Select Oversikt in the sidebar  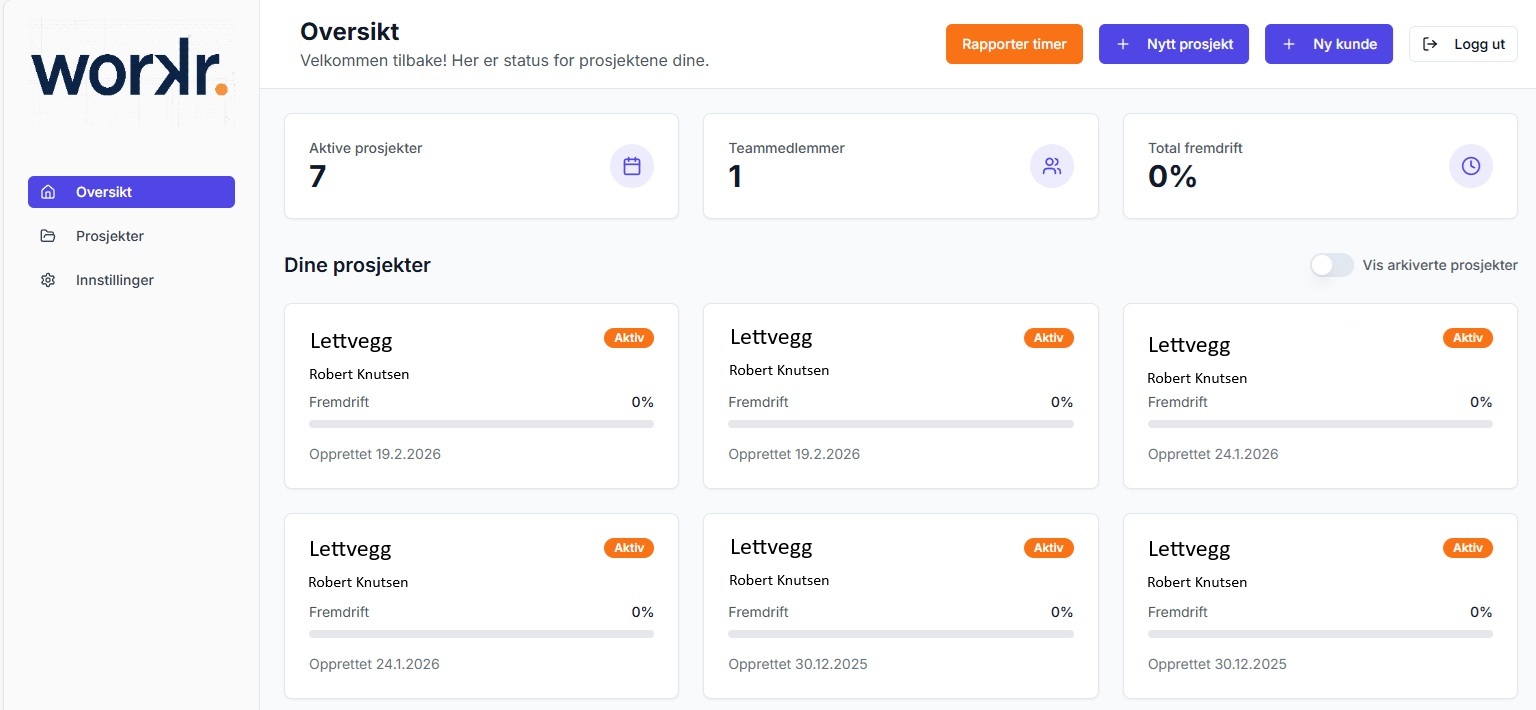pyautogui.click(x=104, y=192)
